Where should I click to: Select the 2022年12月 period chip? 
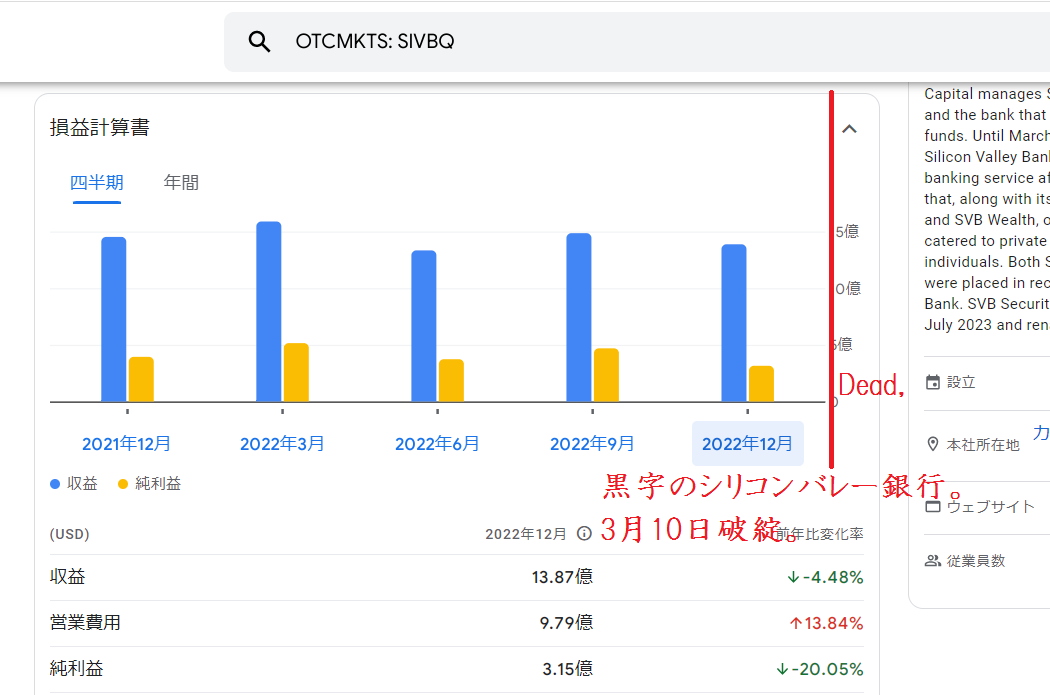tap(747, 443)
